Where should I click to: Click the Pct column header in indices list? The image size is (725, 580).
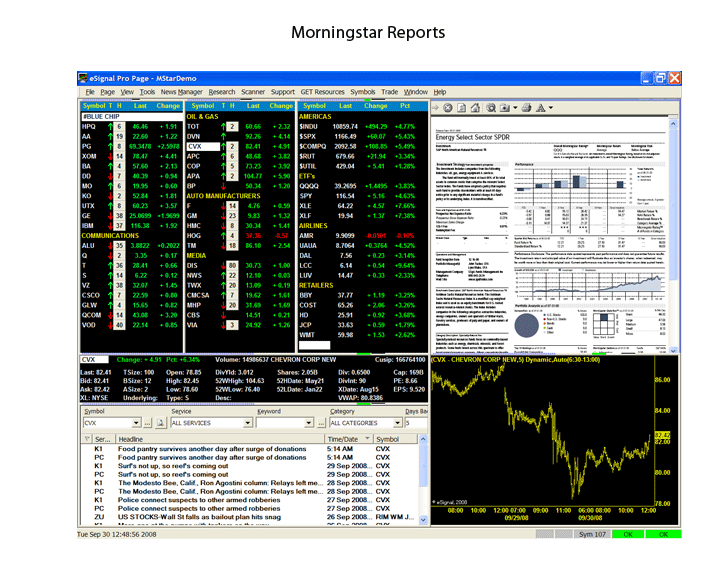(x=405, y=106)
